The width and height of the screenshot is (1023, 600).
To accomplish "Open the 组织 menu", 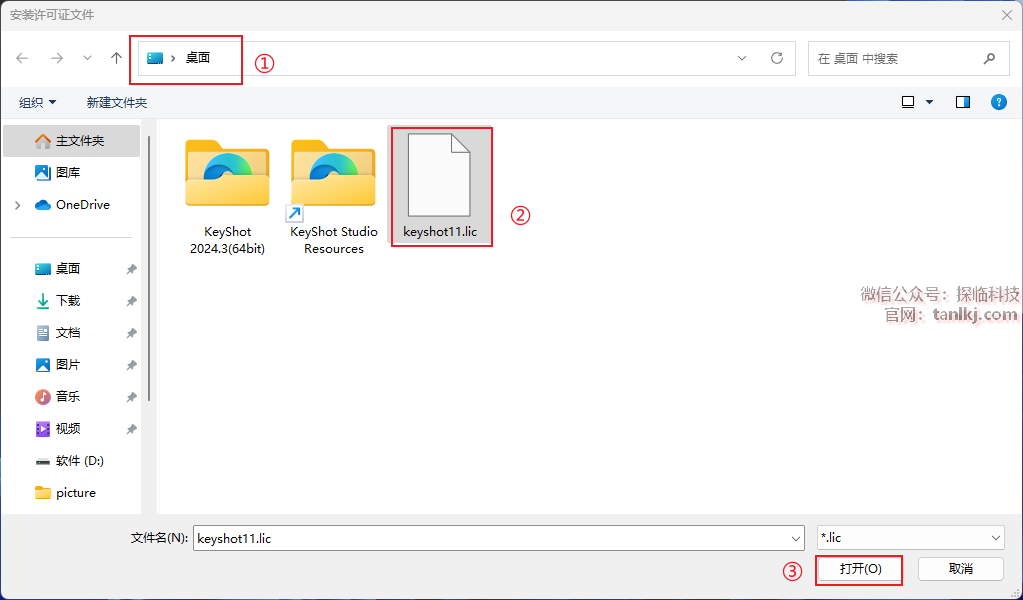I will pos(37,102).
